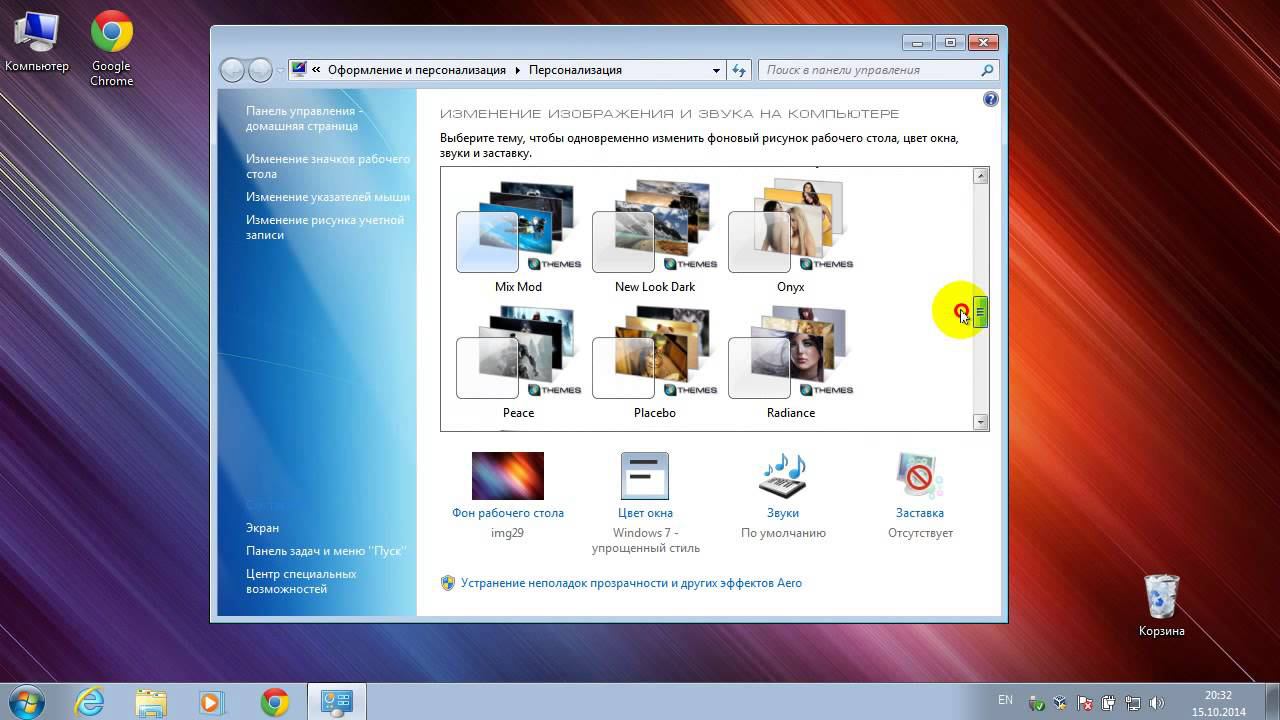The width and height of the screenshot is (1280, 720).
Task: Open the Компьютер desktop icon
Action: click(37, 42)
